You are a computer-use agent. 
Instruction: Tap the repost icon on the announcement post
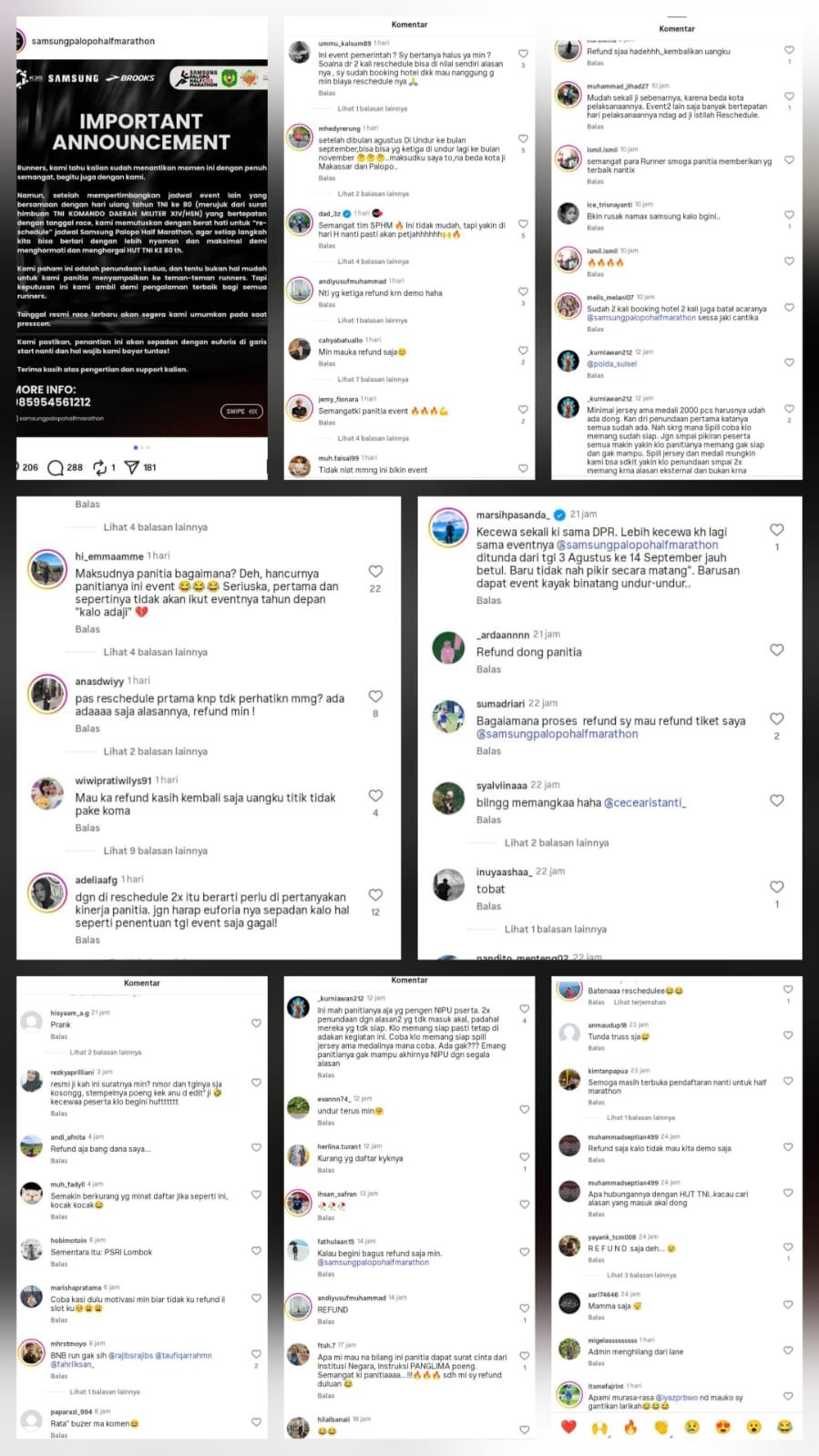[x=99, y=467]
